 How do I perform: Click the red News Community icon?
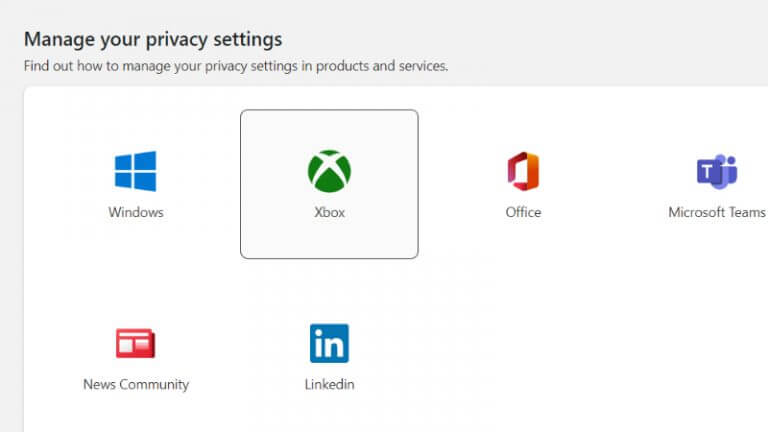point(135,343)
